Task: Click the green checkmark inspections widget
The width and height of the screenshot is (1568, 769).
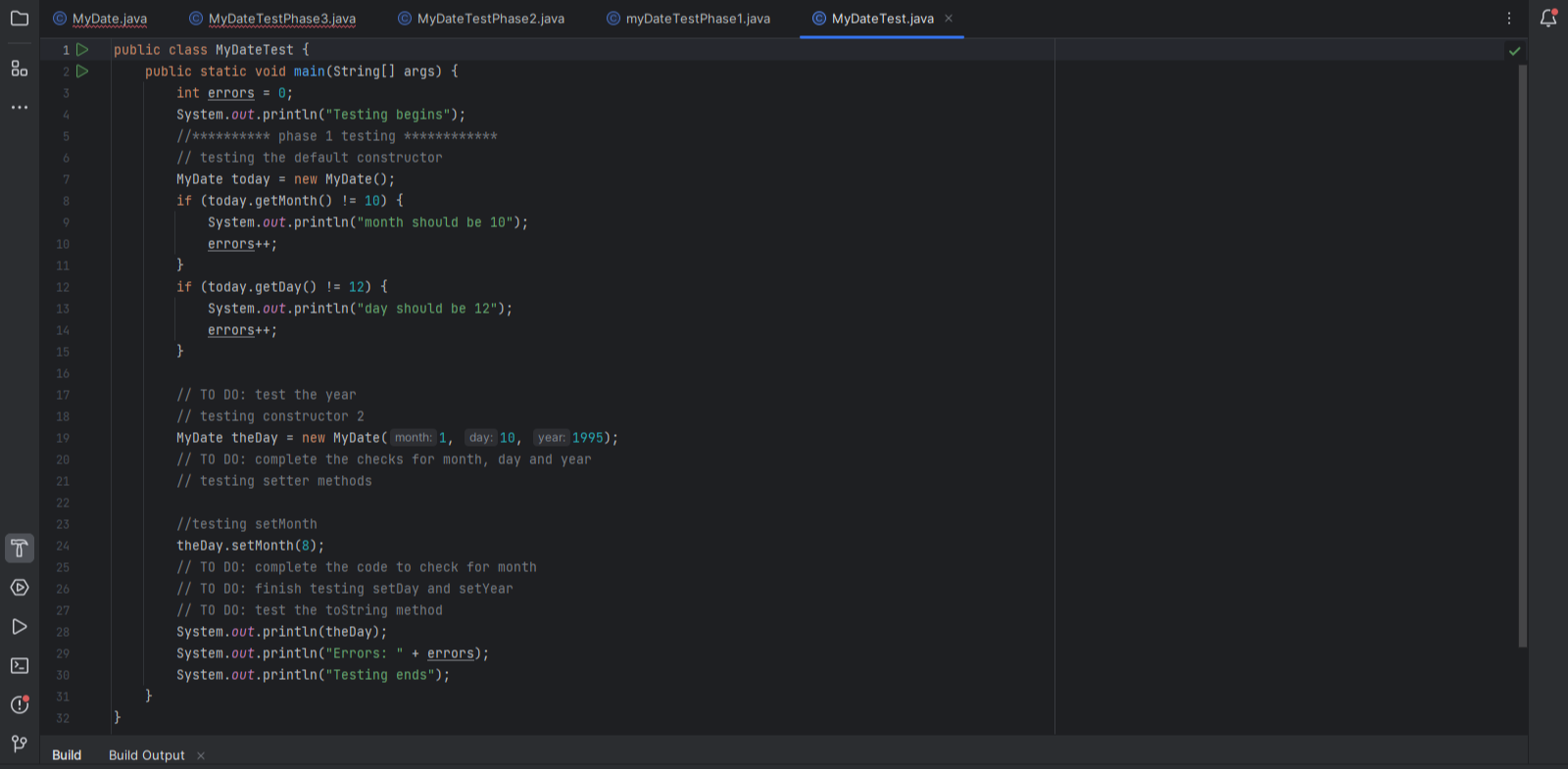Action: click(1514, 50)
